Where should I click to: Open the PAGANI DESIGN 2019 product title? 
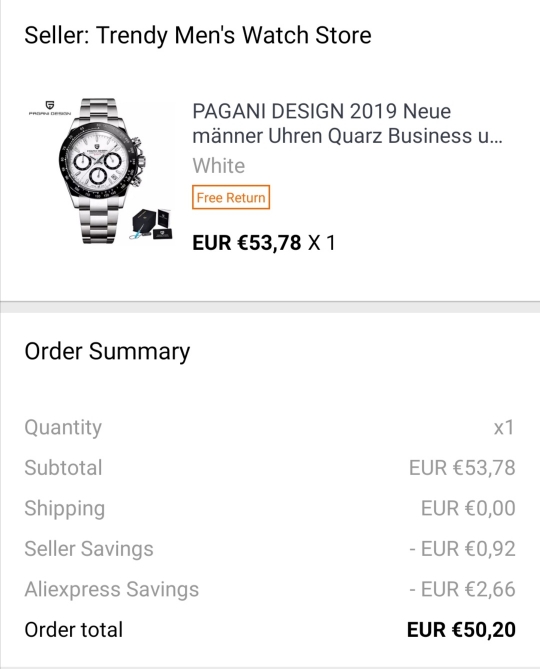coord(347,124)
